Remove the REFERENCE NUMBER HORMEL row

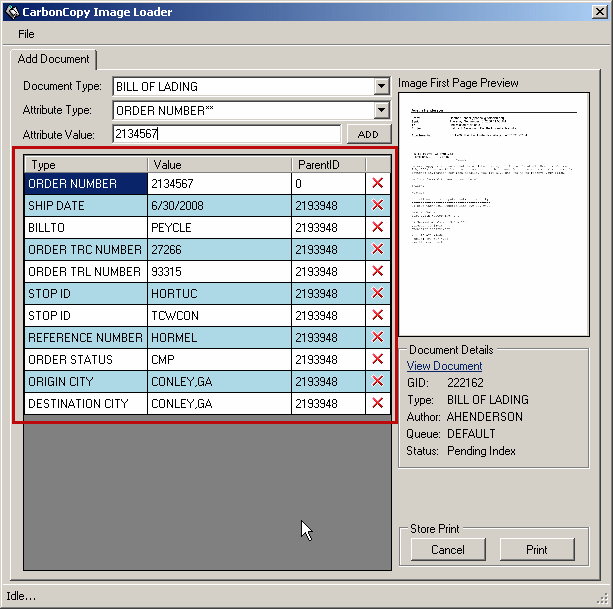[377, 338]
